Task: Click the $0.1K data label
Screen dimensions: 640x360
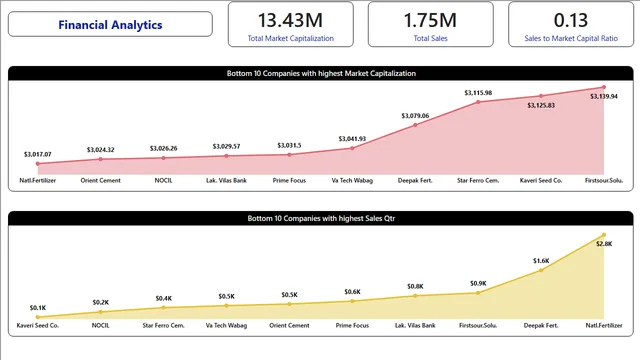Action: [x=38, y=308]
